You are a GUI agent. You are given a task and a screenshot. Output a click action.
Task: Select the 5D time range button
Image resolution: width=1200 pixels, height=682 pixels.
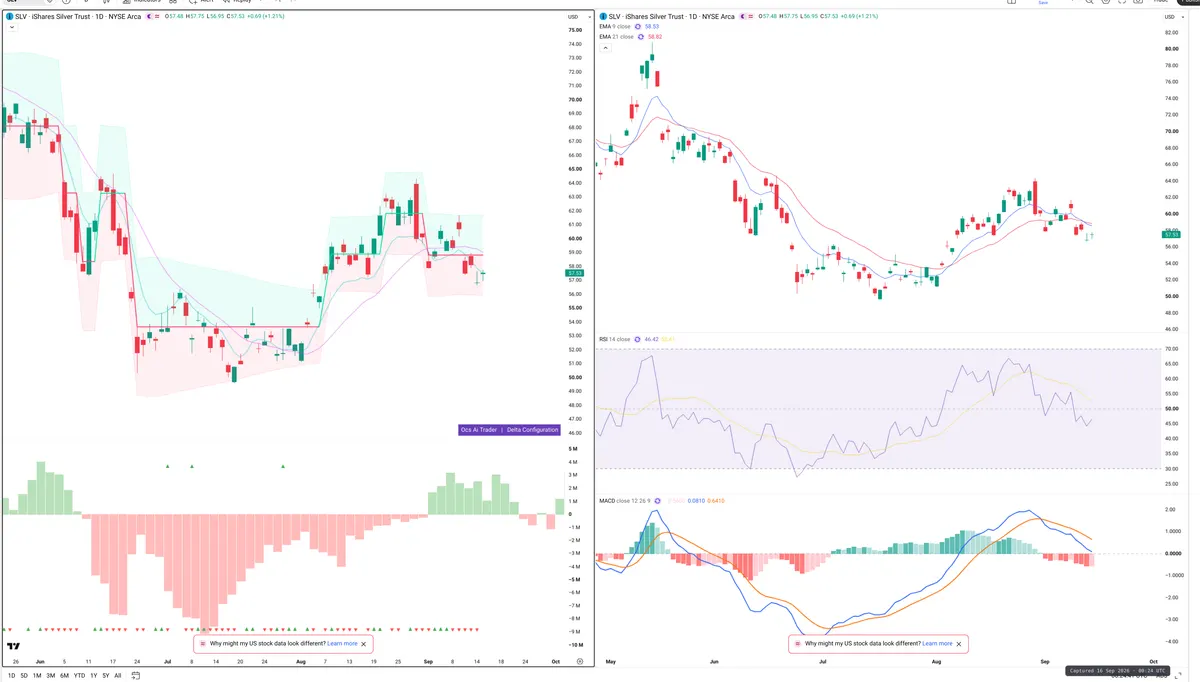pos(24,676)
